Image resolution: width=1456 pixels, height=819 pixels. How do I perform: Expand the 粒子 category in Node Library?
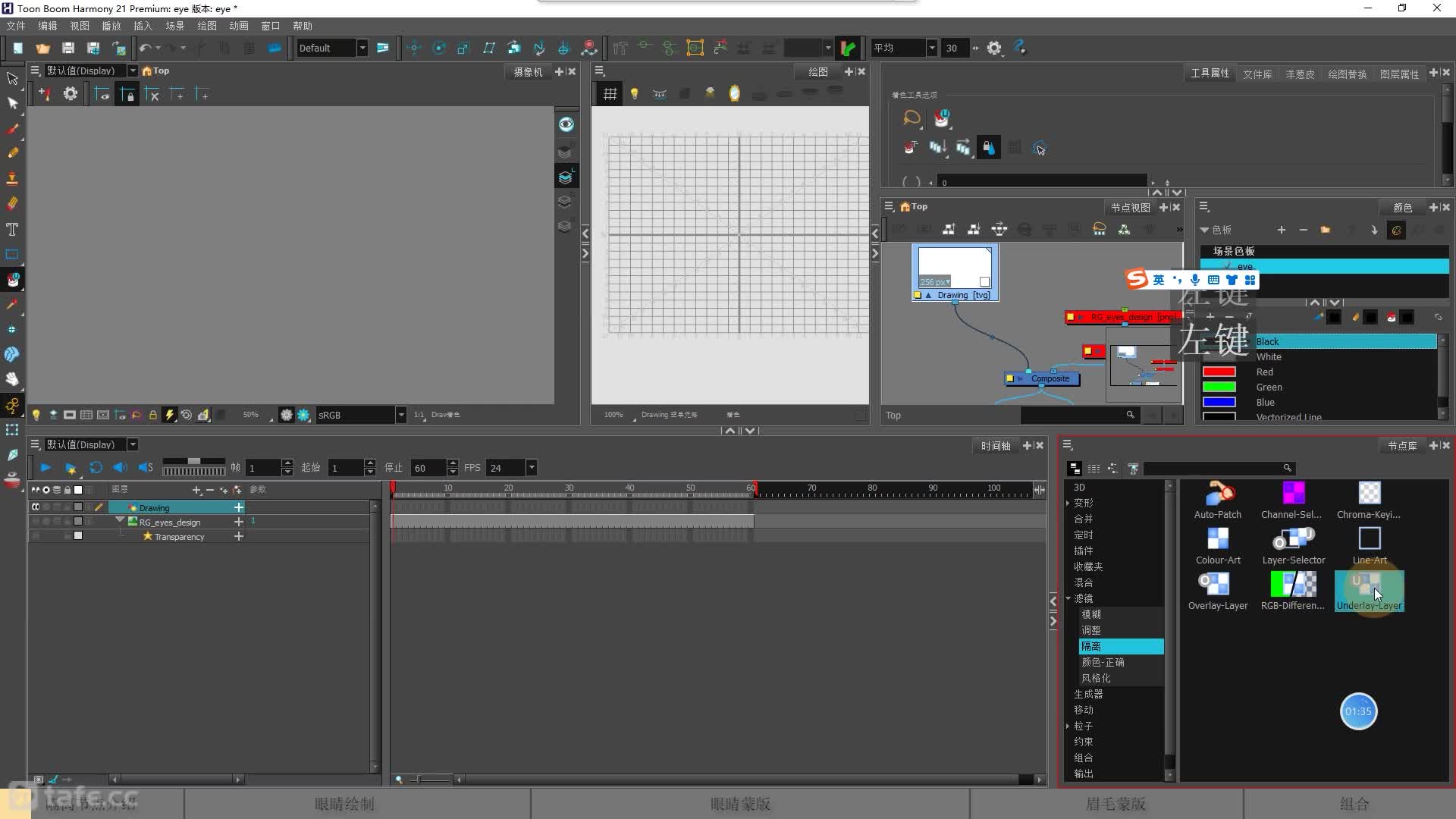tap(1068, 726)
